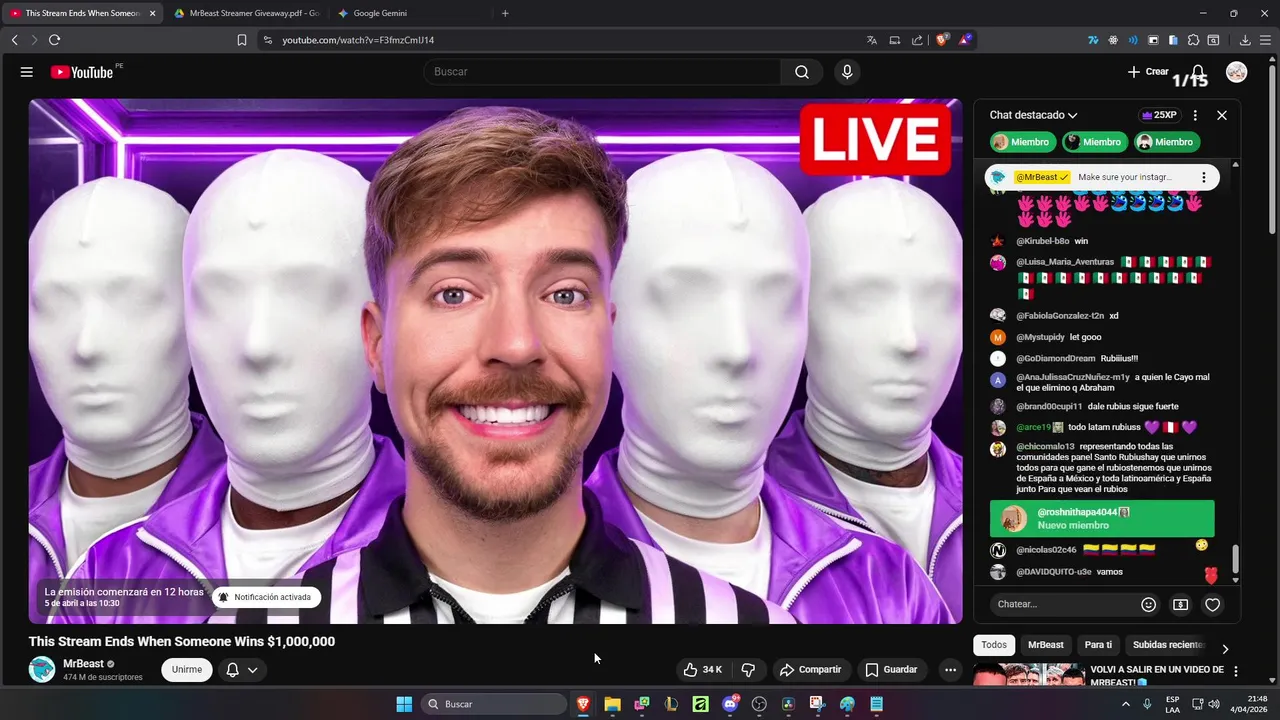Bookmark this page with bookmark icon
1280x720 pixels.
[x=242, y=40]
